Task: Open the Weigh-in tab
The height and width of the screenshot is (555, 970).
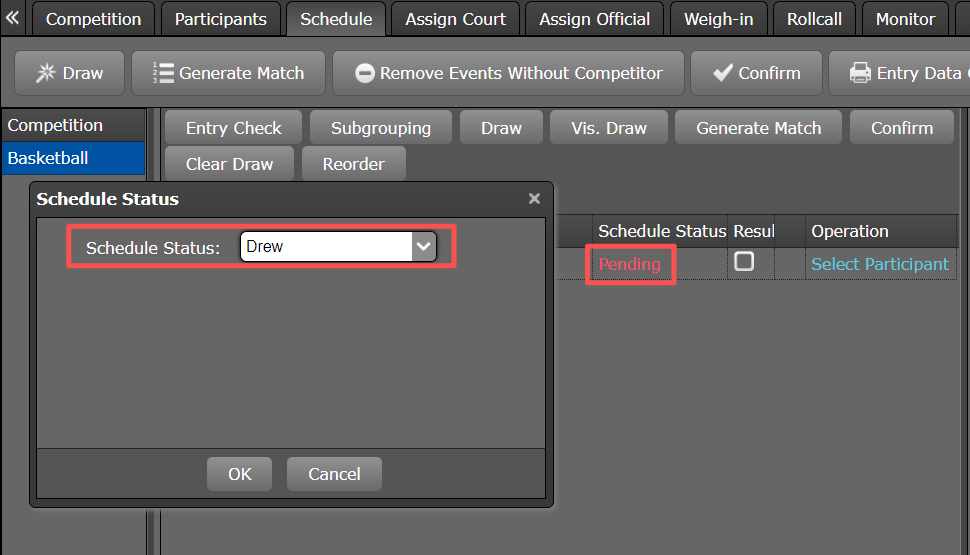Action: click(x=718, y=19)
